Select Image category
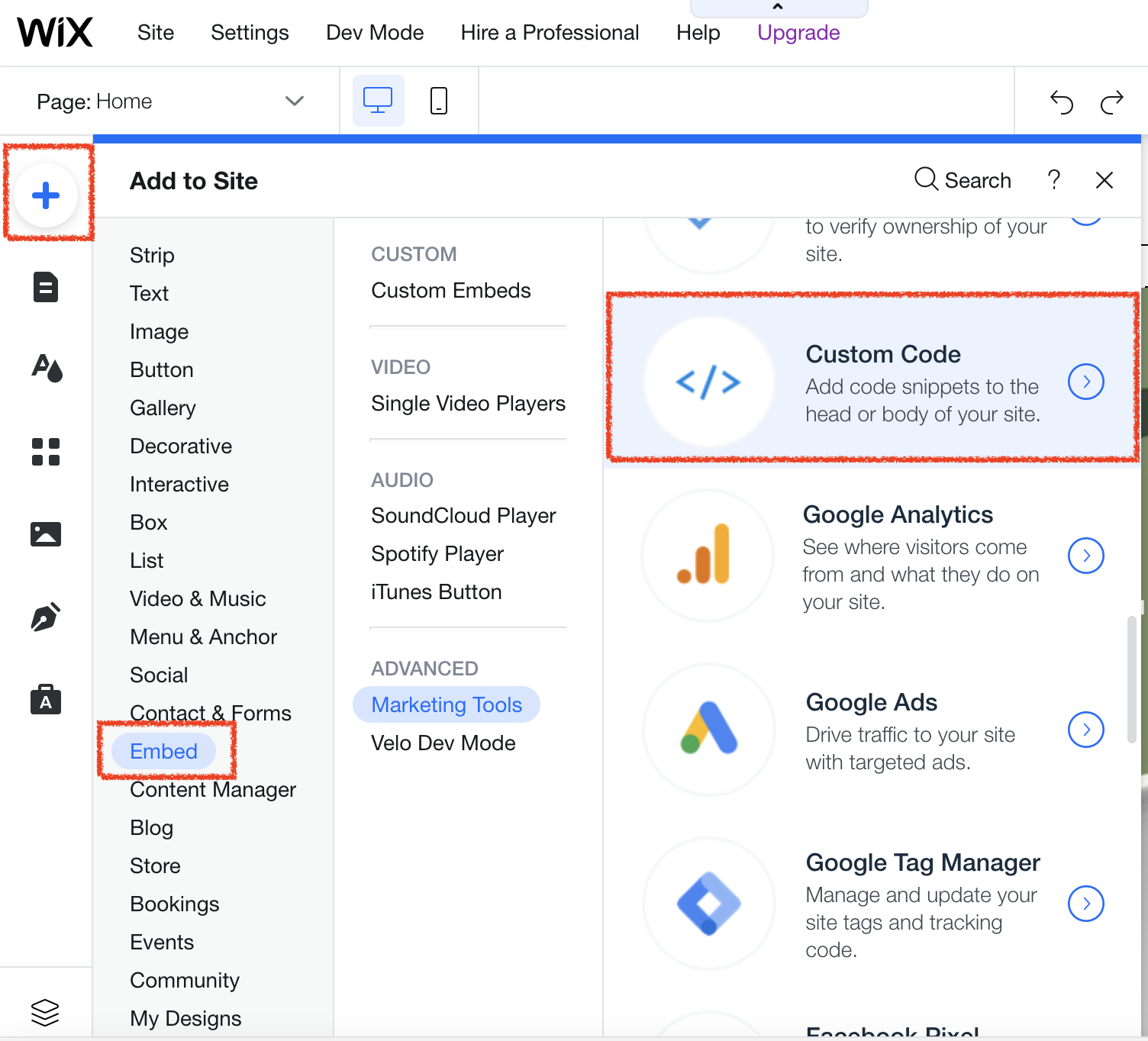 click(159, 331)
